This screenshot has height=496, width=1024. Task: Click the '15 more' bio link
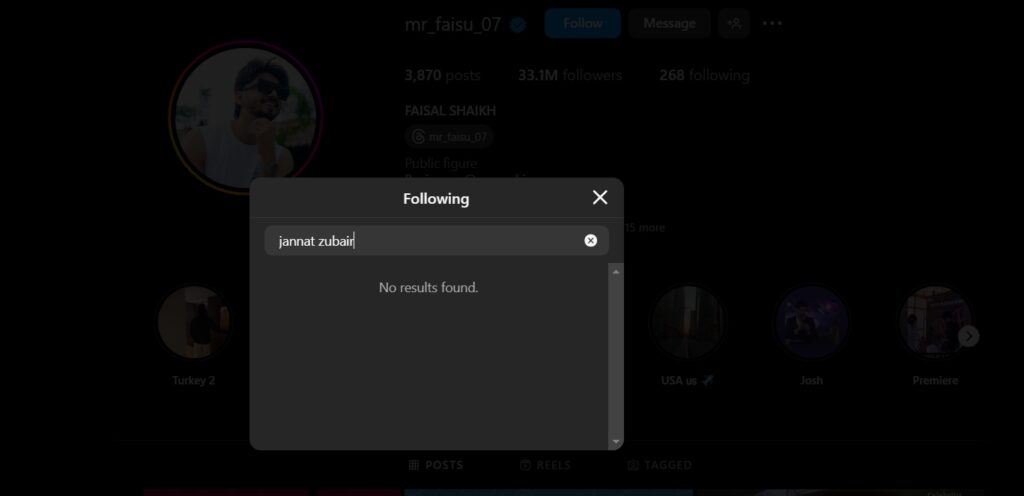(x=645, y=228)
